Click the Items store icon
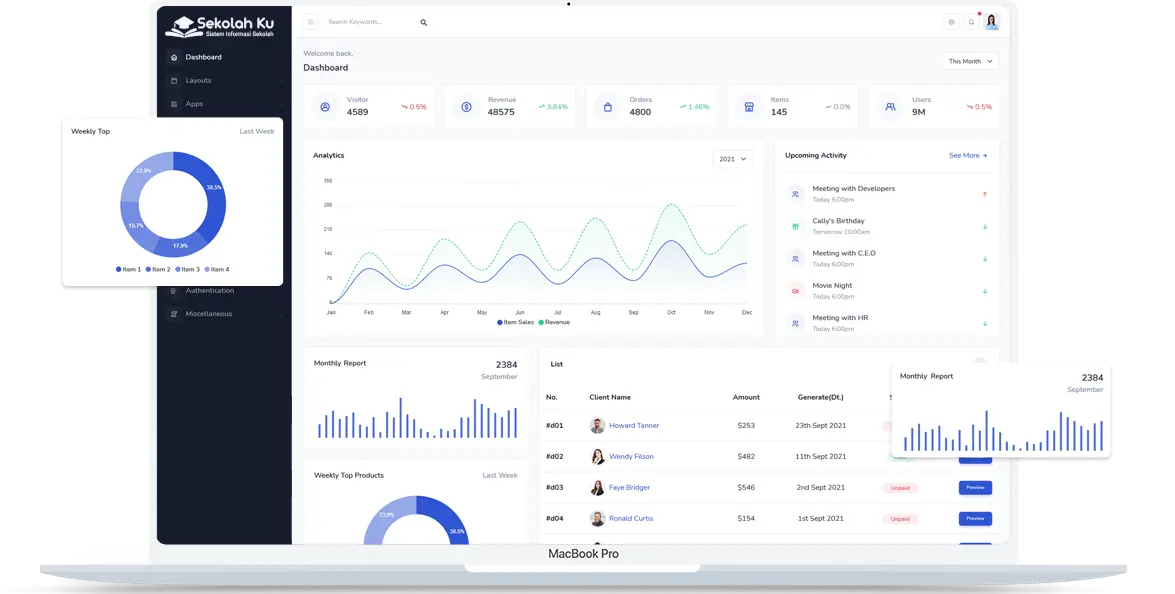The image size is (1175, 594). coord(748,107)
